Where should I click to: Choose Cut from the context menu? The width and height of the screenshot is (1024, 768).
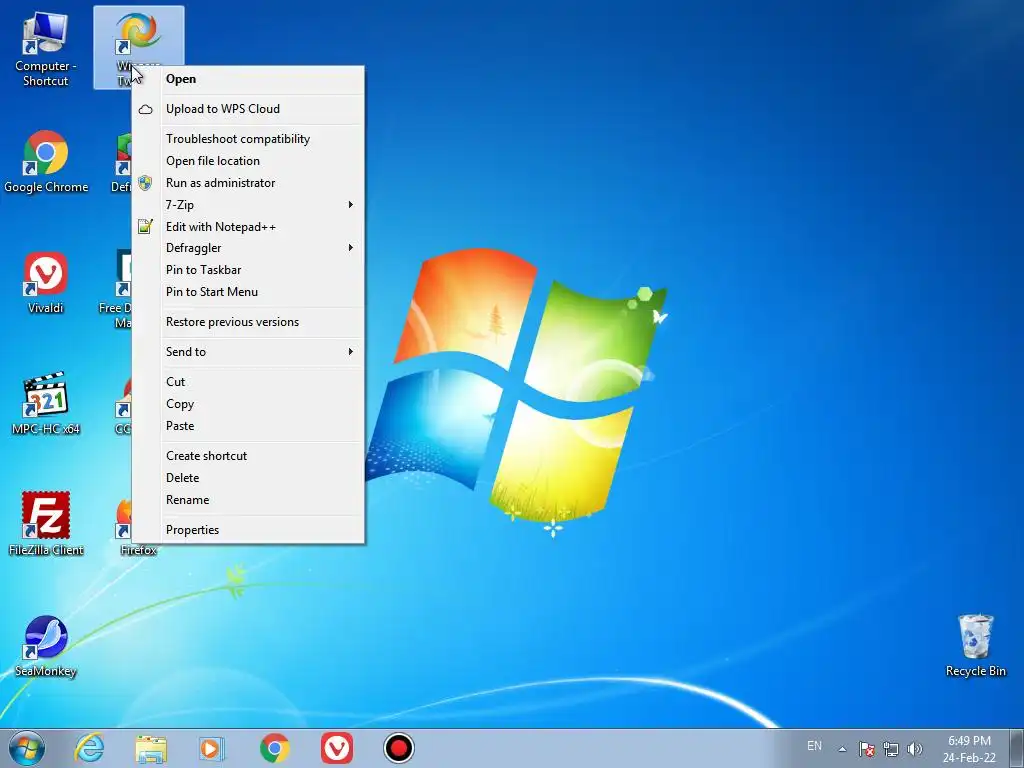pyautogui.click(x=248, y=382)
